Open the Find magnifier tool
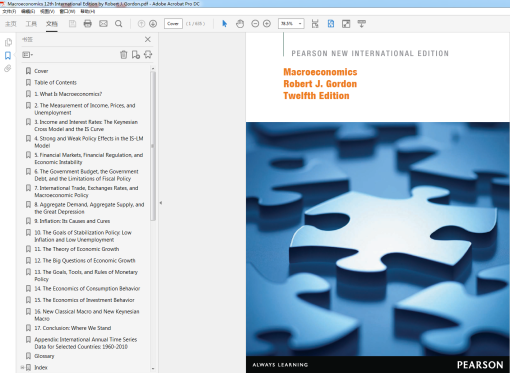510x373 pixels. click(x=119, y=24)
